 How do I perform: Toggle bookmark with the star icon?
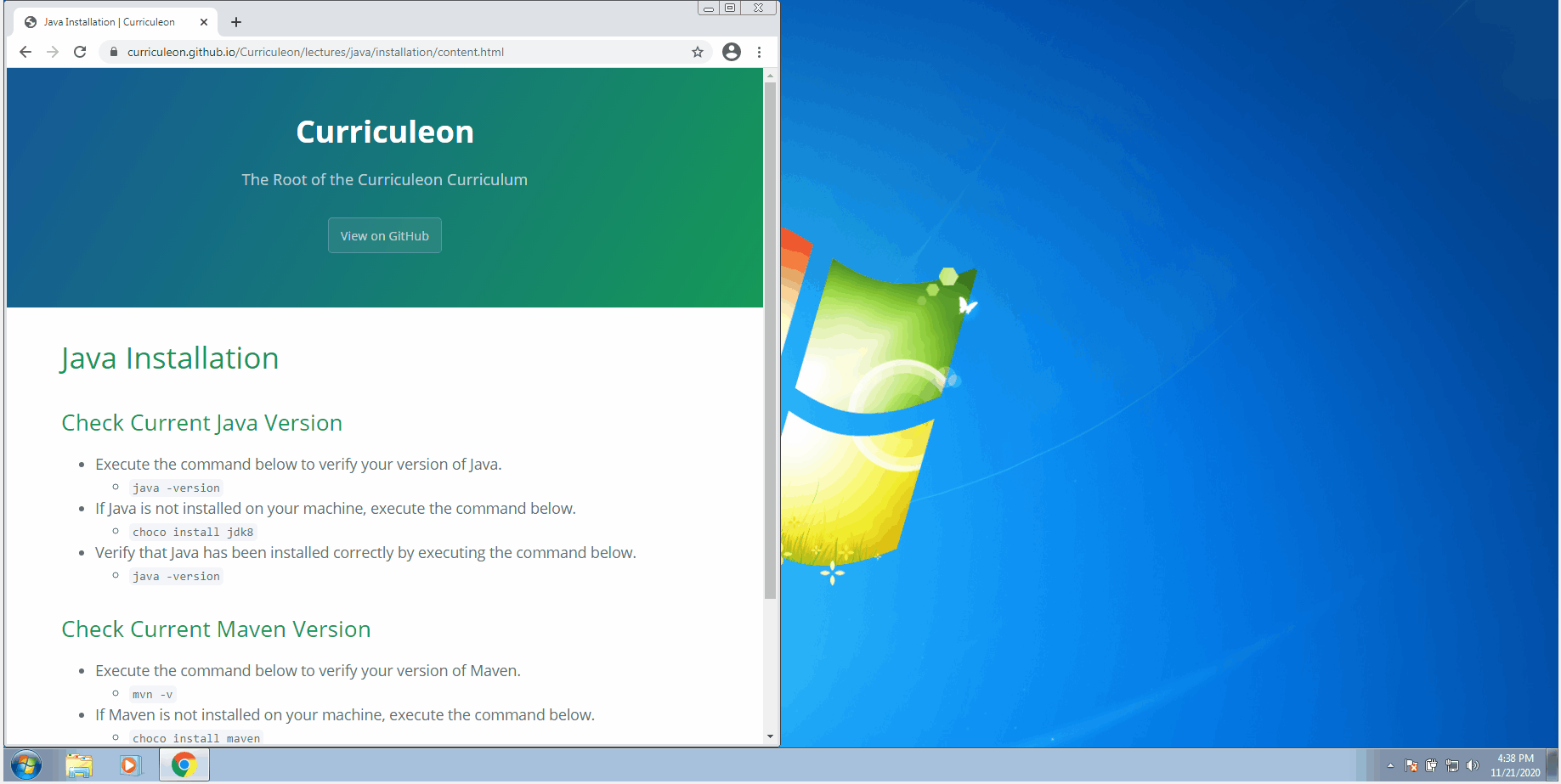click(697, 52)
